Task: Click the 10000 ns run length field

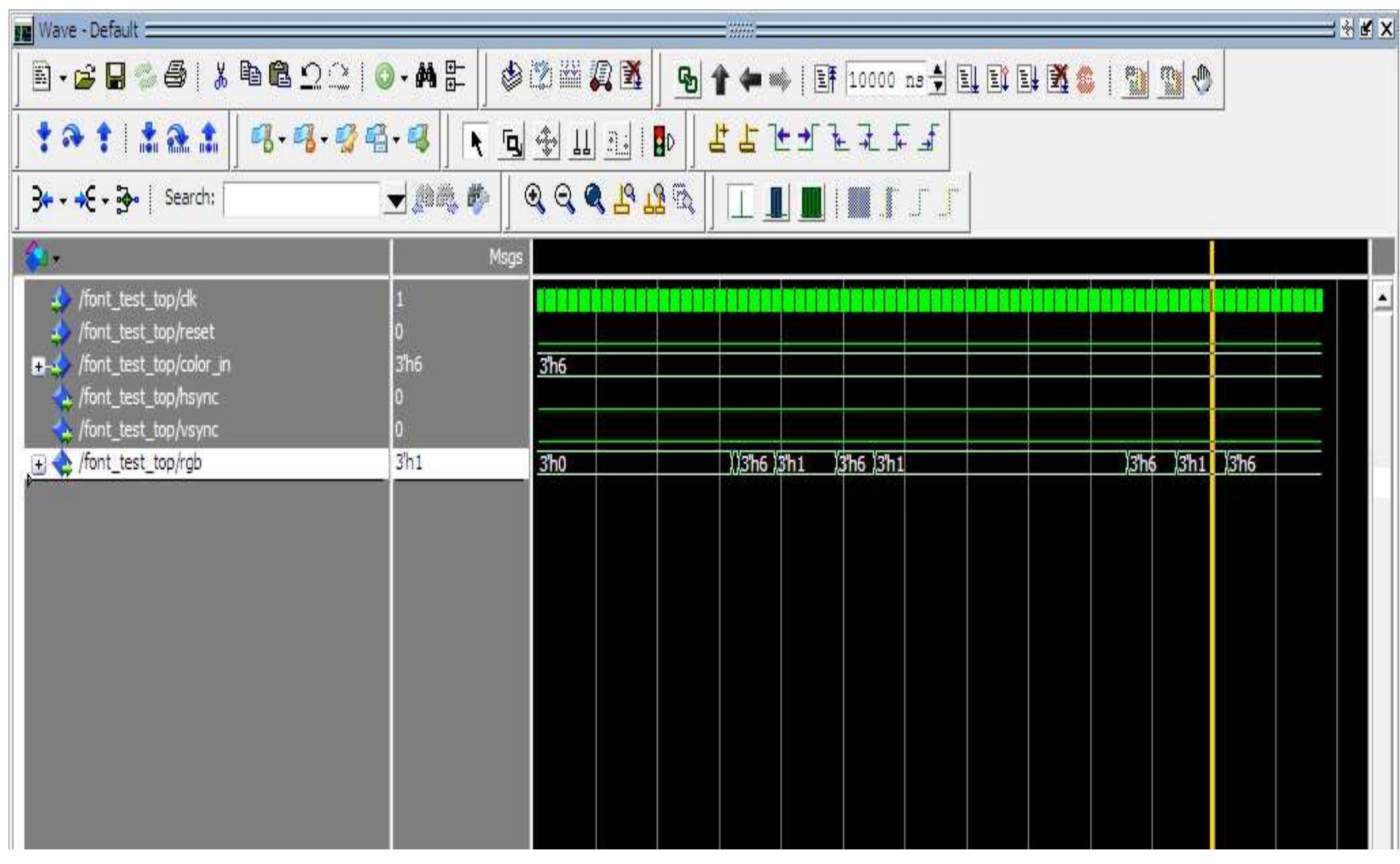Action: [887, 79]
